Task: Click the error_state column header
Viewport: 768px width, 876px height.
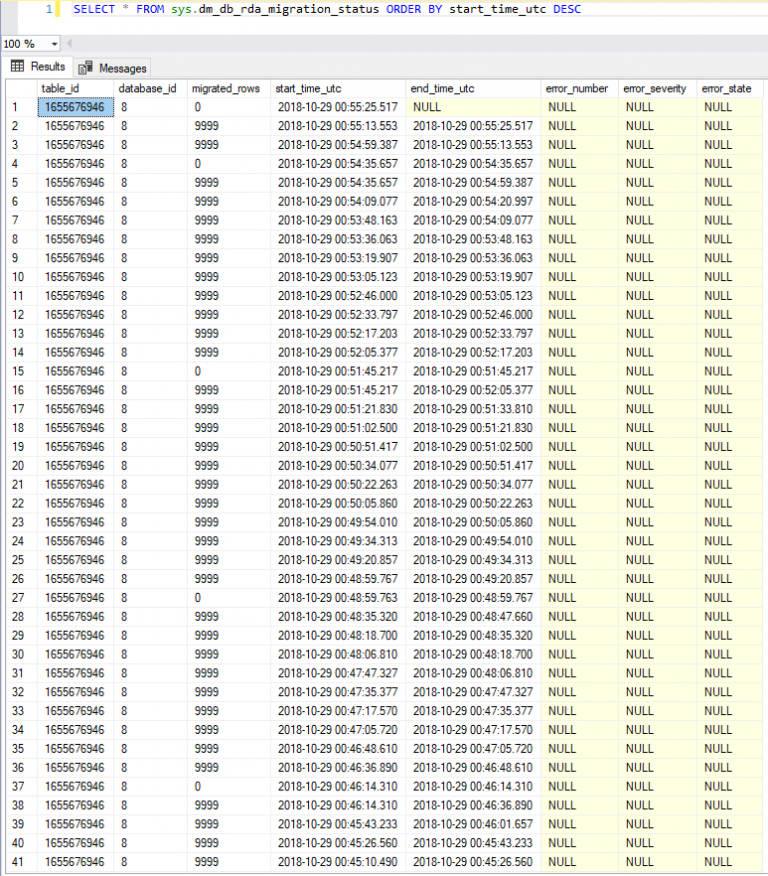Action: [728, 88]
